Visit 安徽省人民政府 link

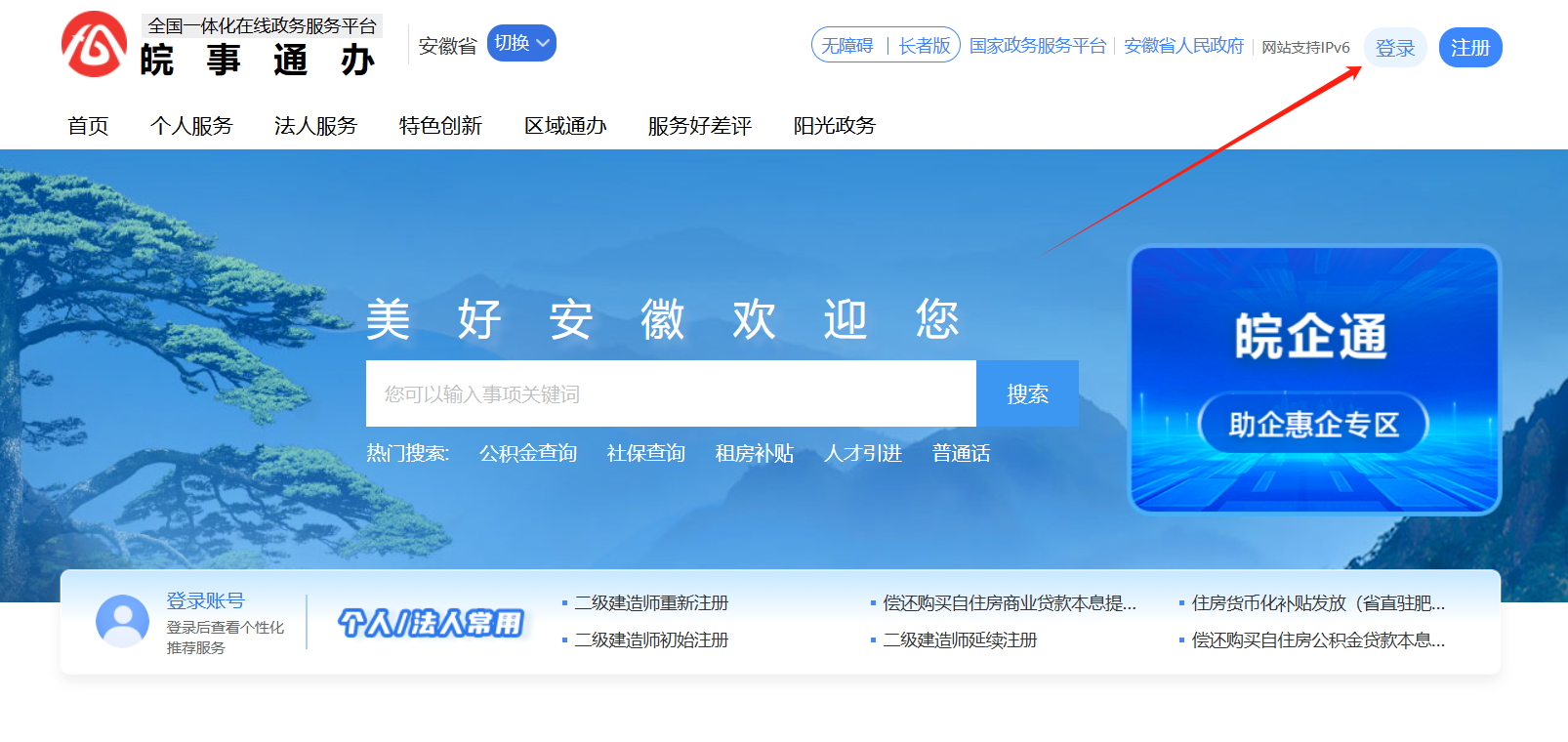1183,46
